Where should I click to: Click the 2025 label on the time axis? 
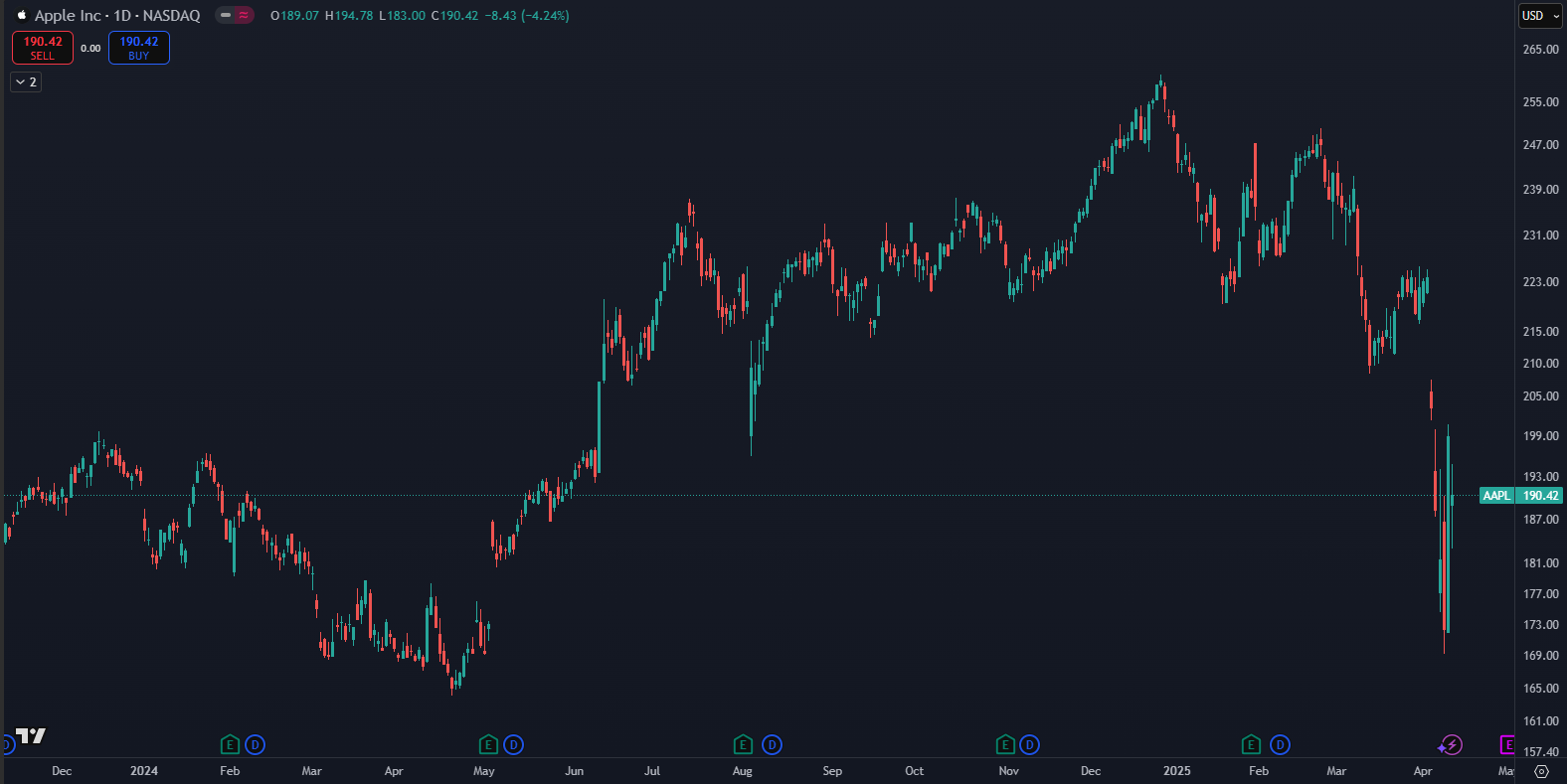tap(1176, 771)
